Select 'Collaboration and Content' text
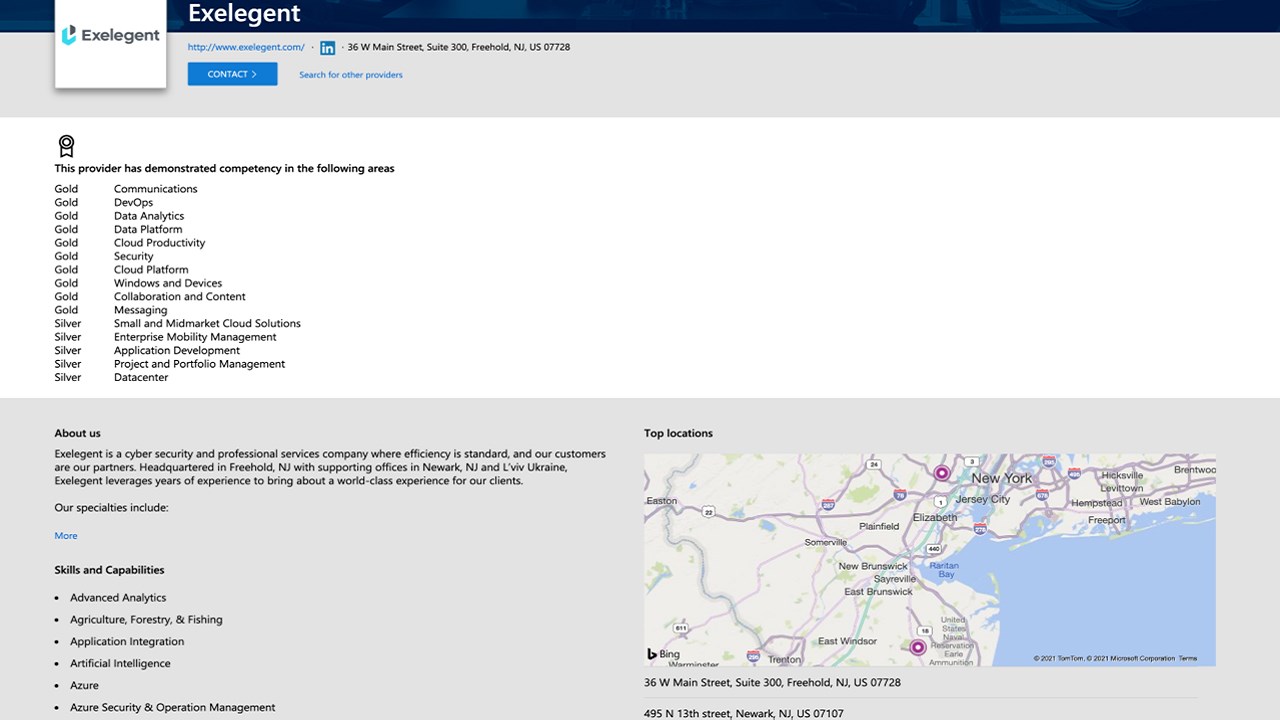The height and width of the screenshot is (720, 1280). coord(179,297)
